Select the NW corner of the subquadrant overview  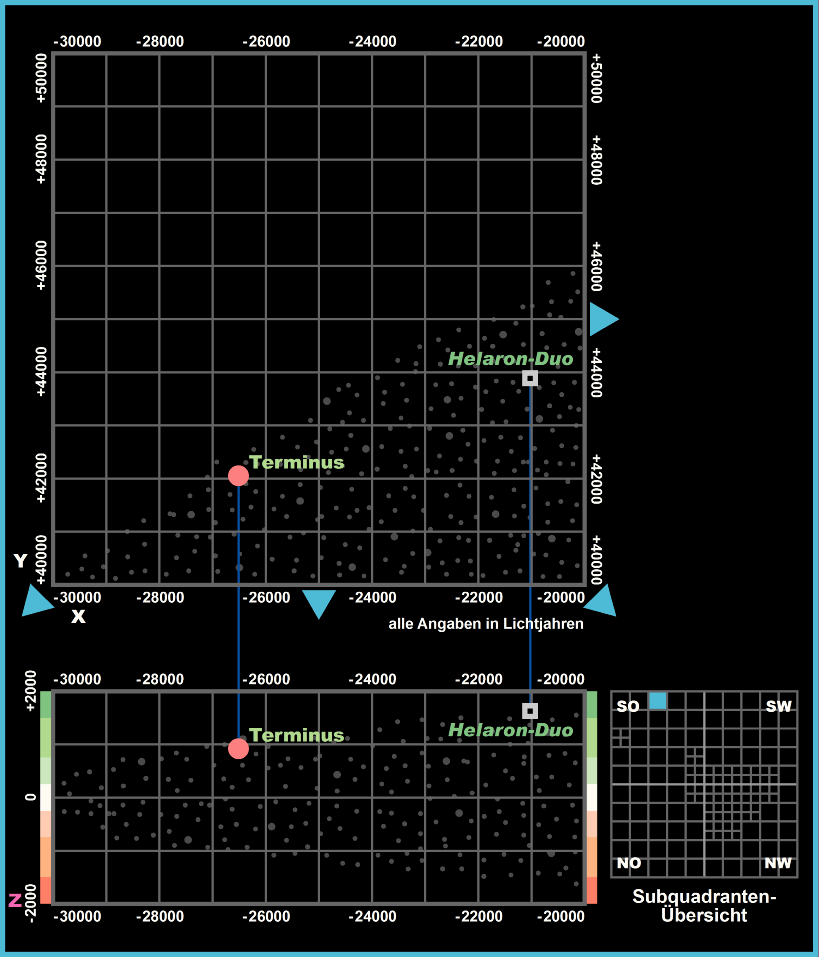777,863
